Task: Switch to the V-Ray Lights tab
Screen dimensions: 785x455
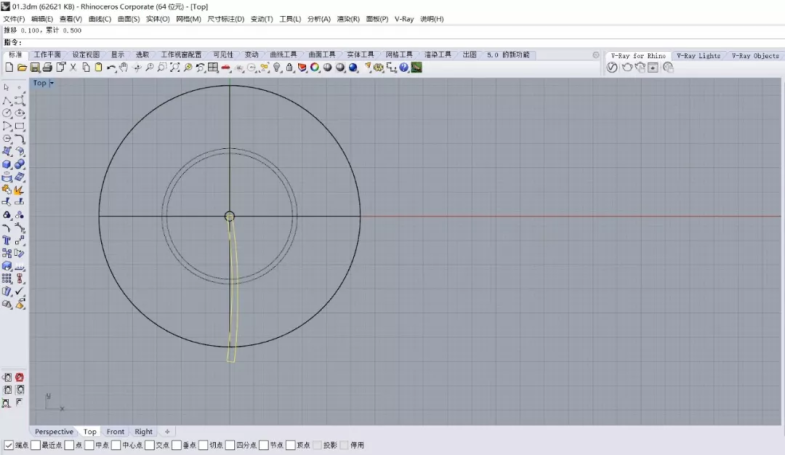Action: click(x=697, y=56)
